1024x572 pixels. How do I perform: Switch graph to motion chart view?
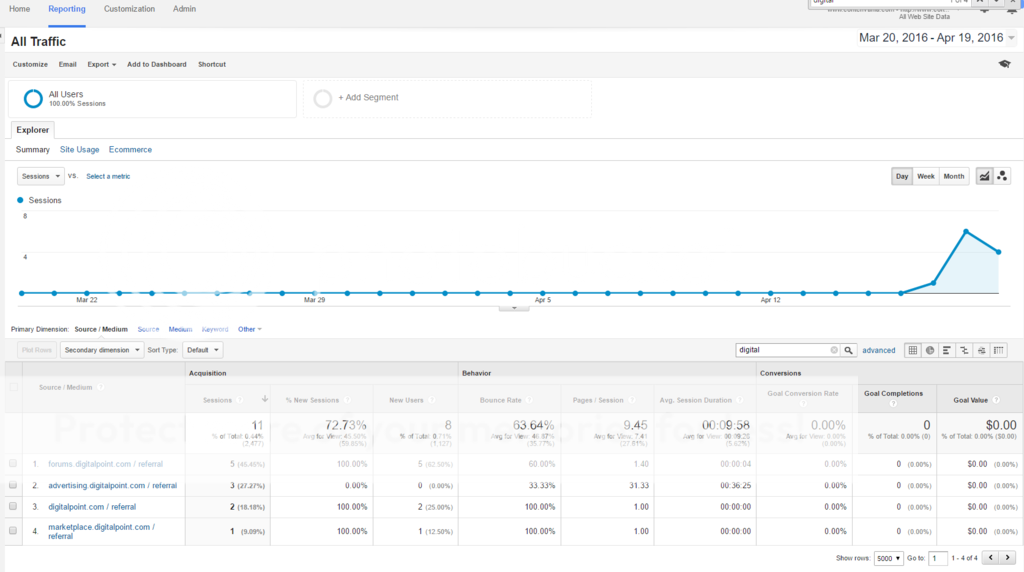1002,176
